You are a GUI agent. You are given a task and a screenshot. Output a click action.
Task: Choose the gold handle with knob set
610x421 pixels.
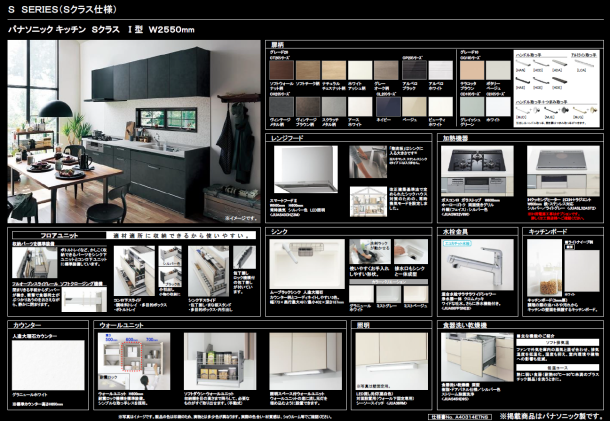point(584,111)
